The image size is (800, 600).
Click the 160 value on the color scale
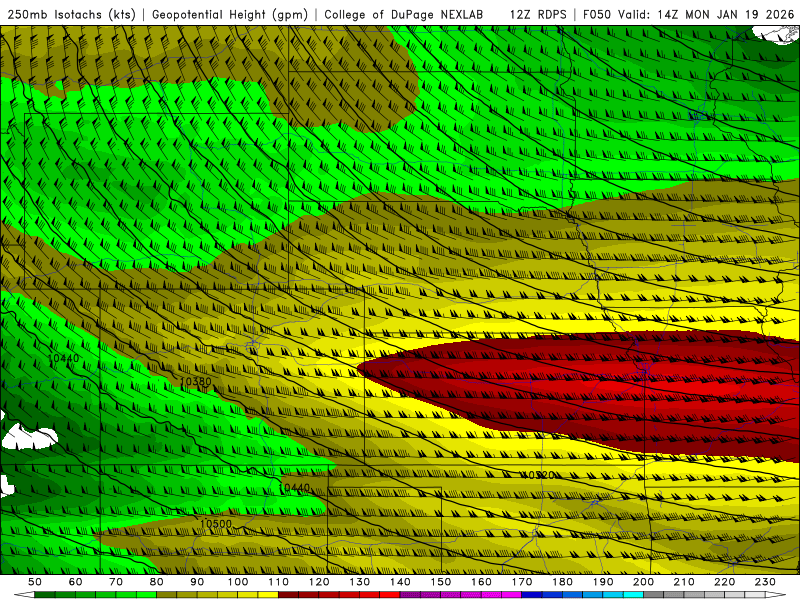coord(481,582)
